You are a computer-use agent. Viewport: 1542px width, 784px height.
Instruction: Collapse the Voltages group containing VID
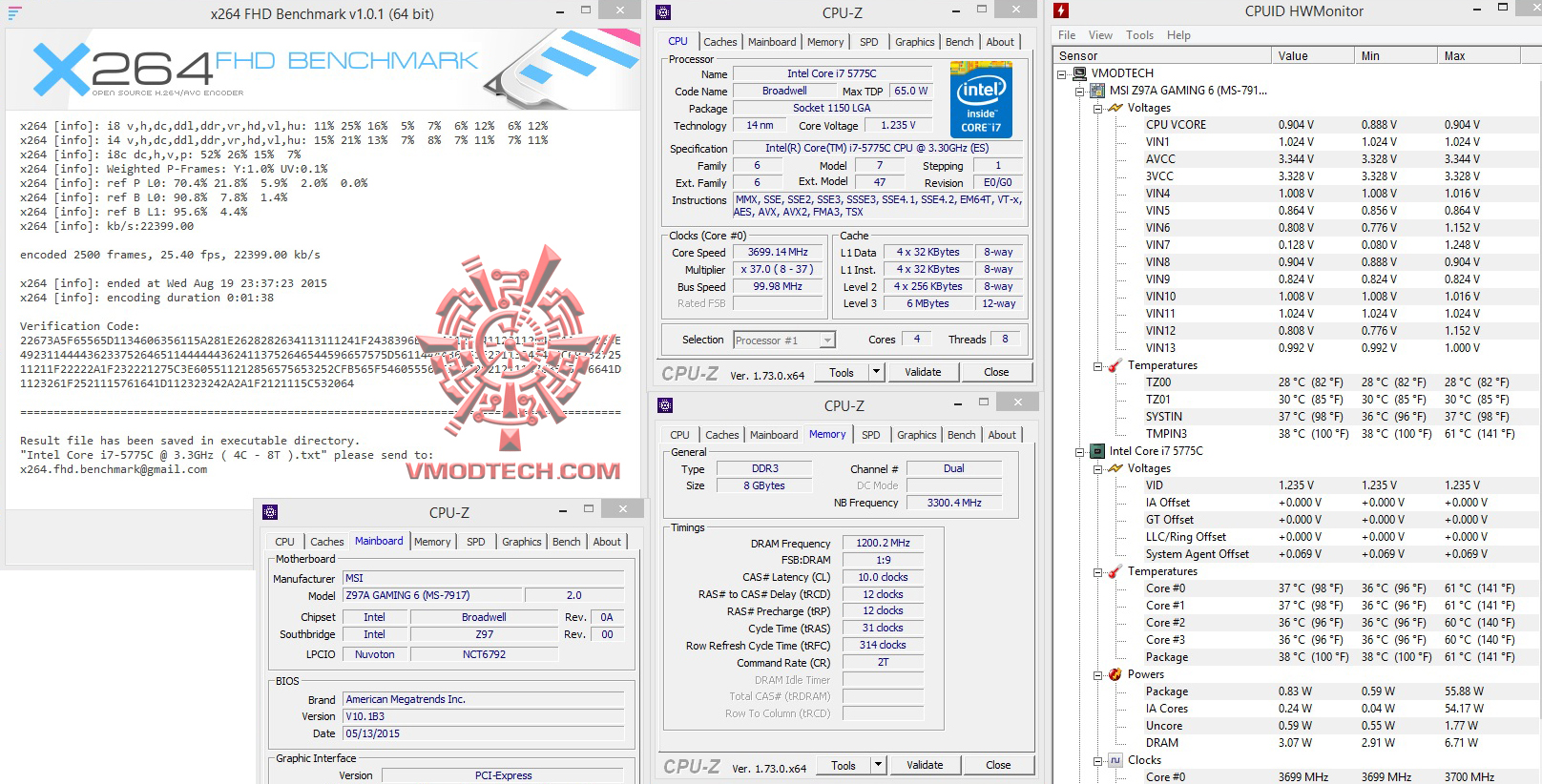tap(1097, 468)
